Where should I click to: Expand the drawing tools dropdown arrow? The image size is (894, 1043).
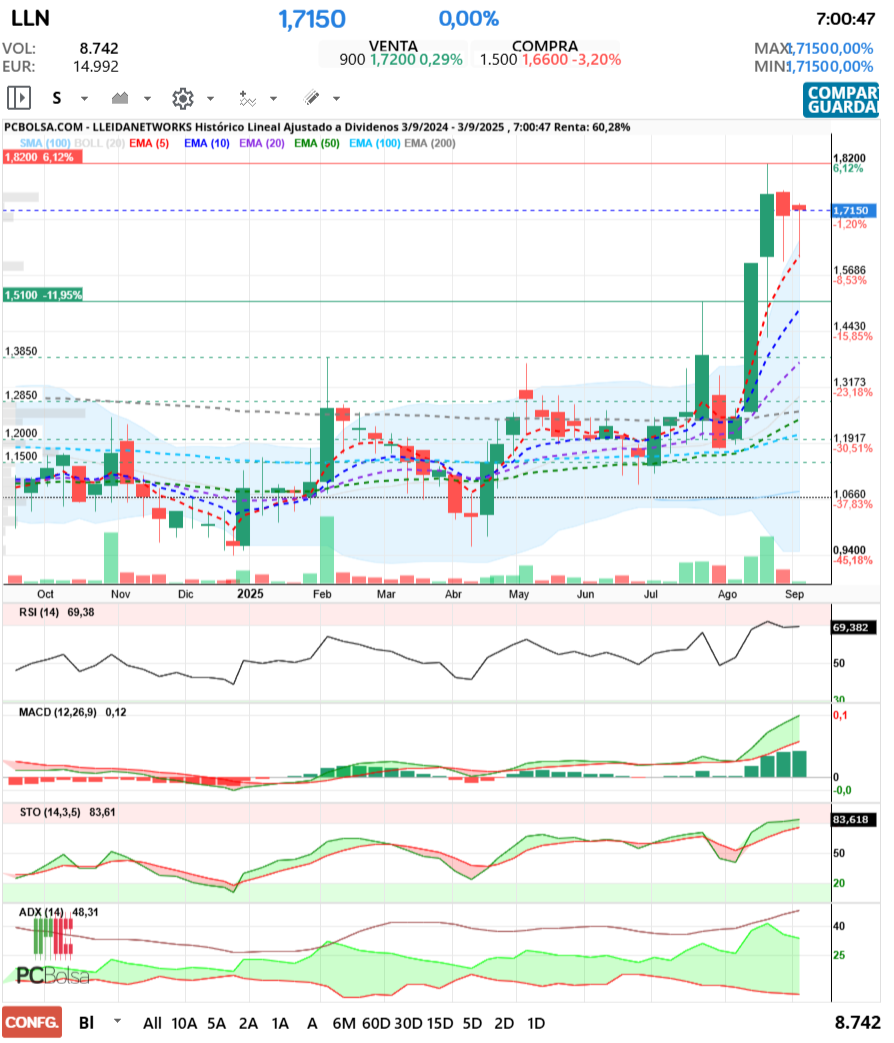(x=337, y=99)
